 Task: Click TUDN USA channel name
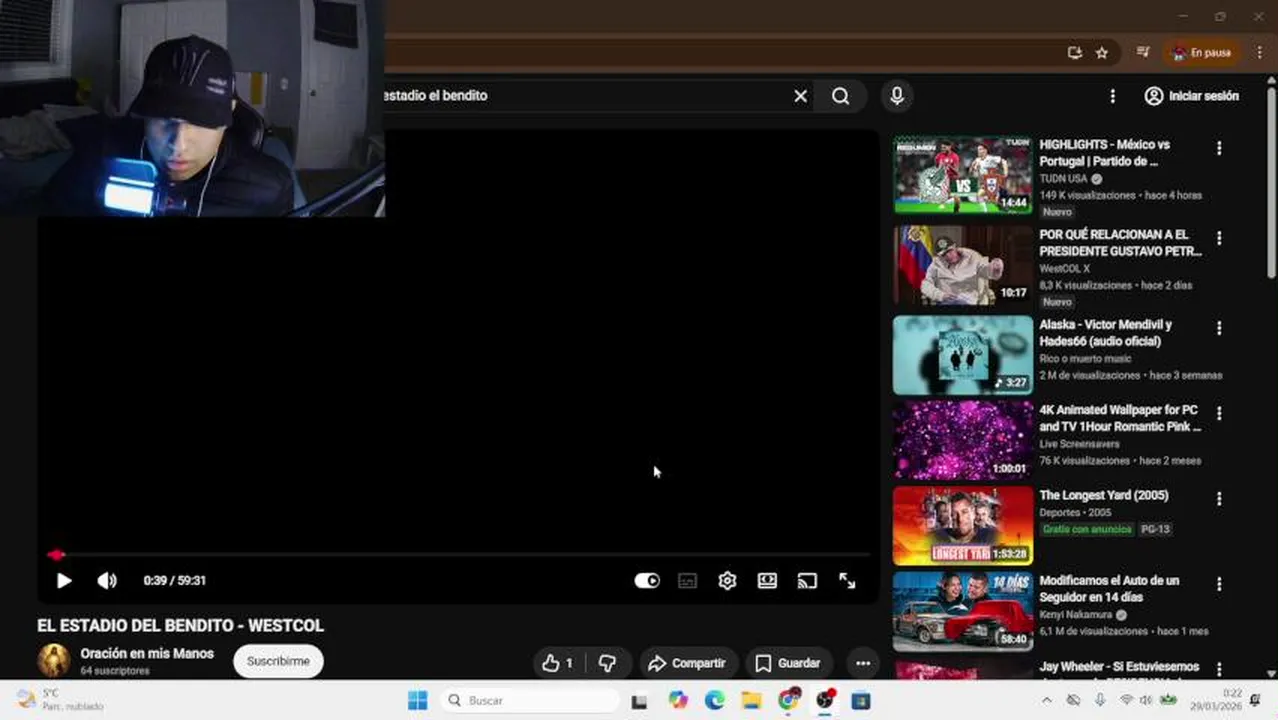pos(1063,179)
